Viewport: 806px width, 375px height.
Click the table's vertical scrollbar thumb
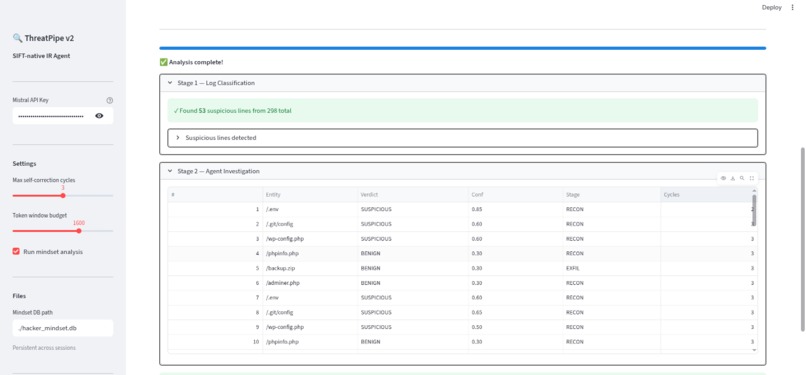(x=754, y=210)
